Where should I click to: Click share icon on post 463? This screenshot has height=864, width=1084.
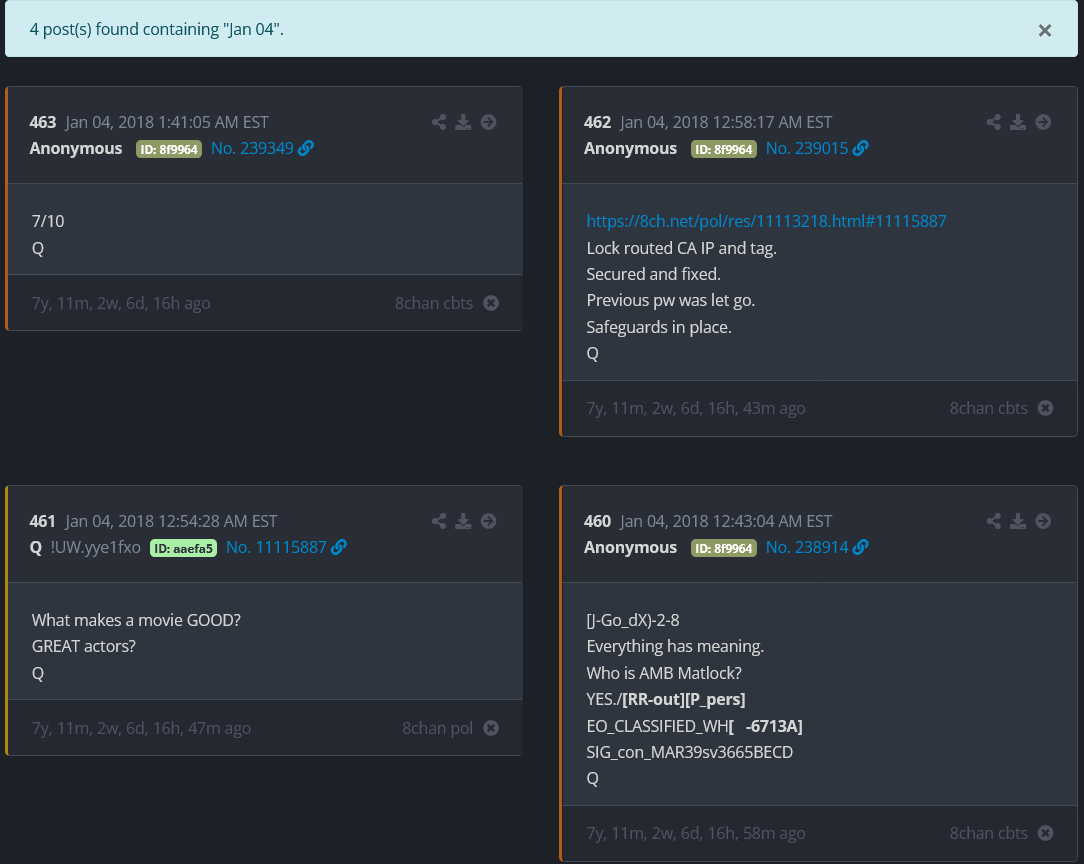pos(439,122)
